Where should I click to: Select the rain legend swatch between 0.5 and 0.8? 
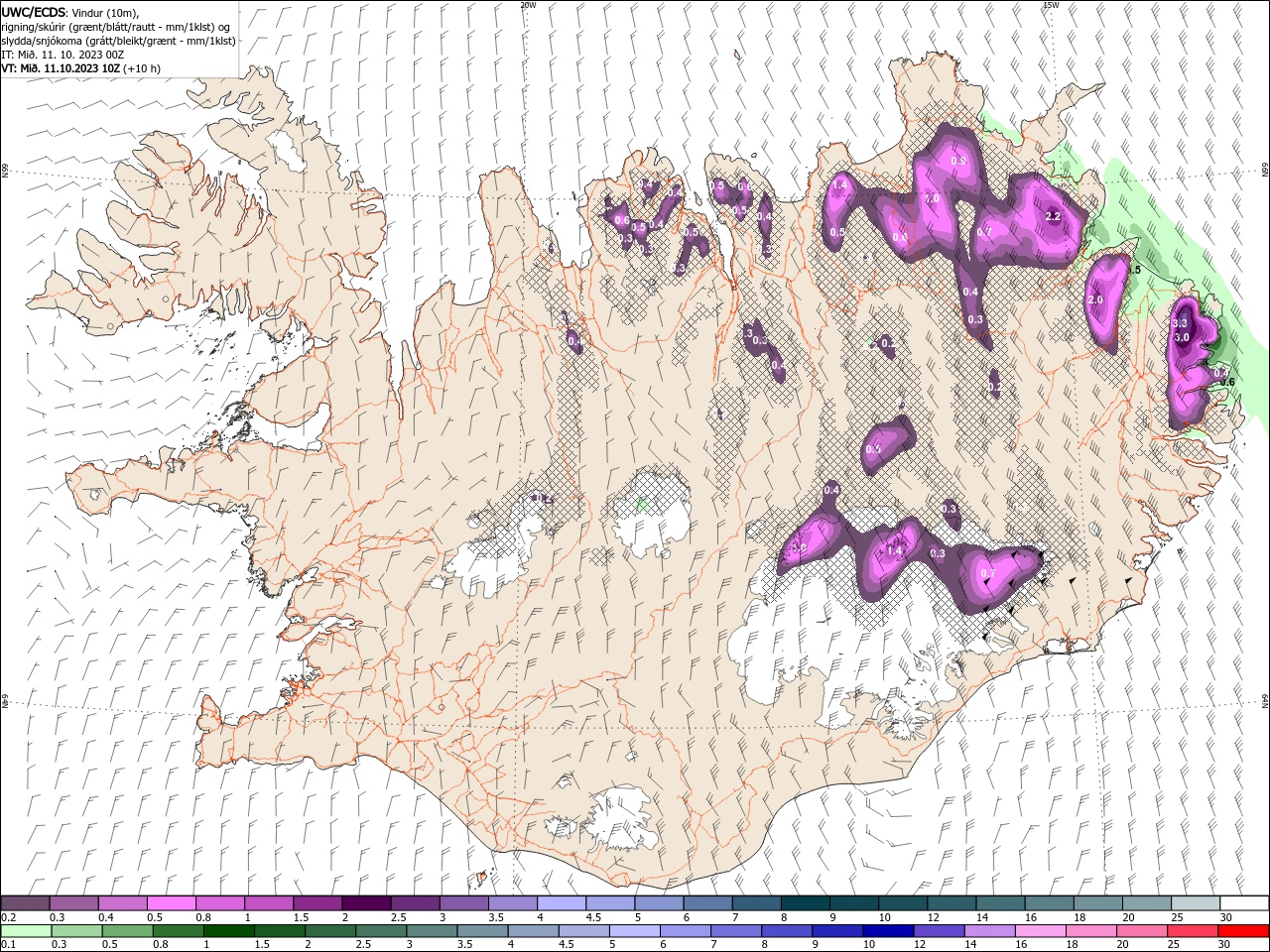(x=127, y=931)
